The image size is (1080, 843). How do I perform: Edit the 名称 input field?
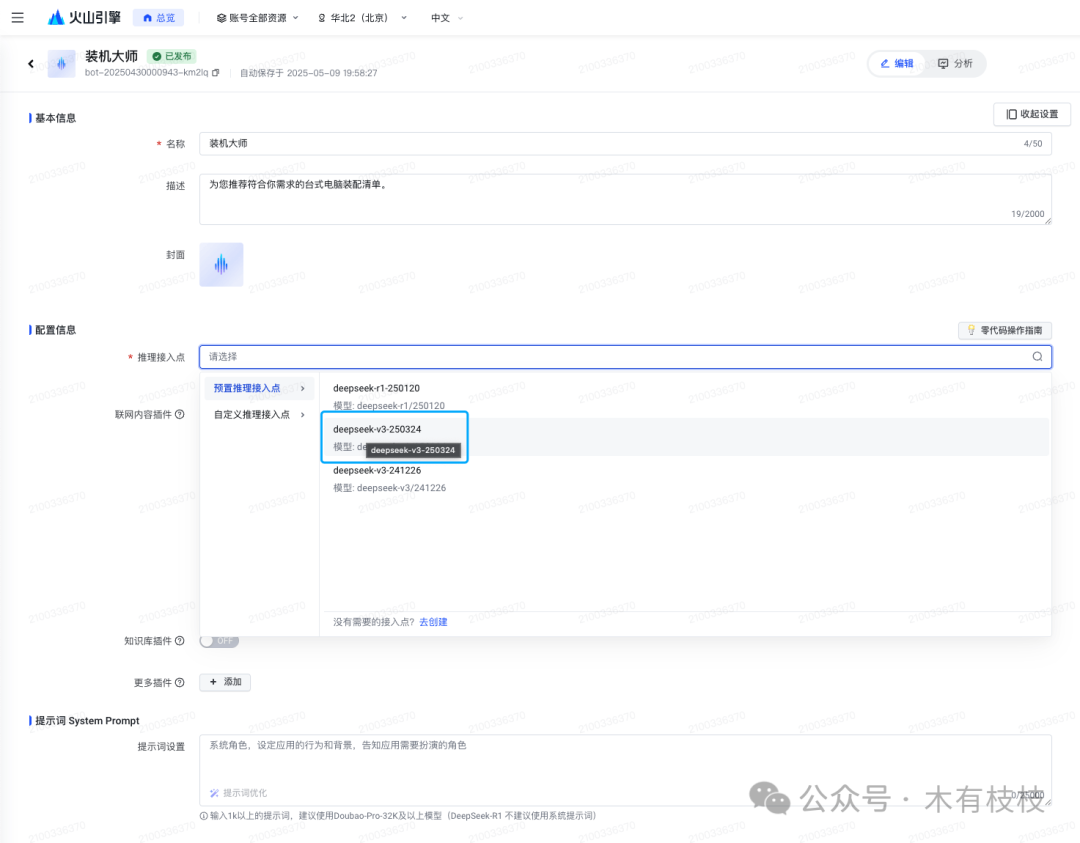pos(625,143)
